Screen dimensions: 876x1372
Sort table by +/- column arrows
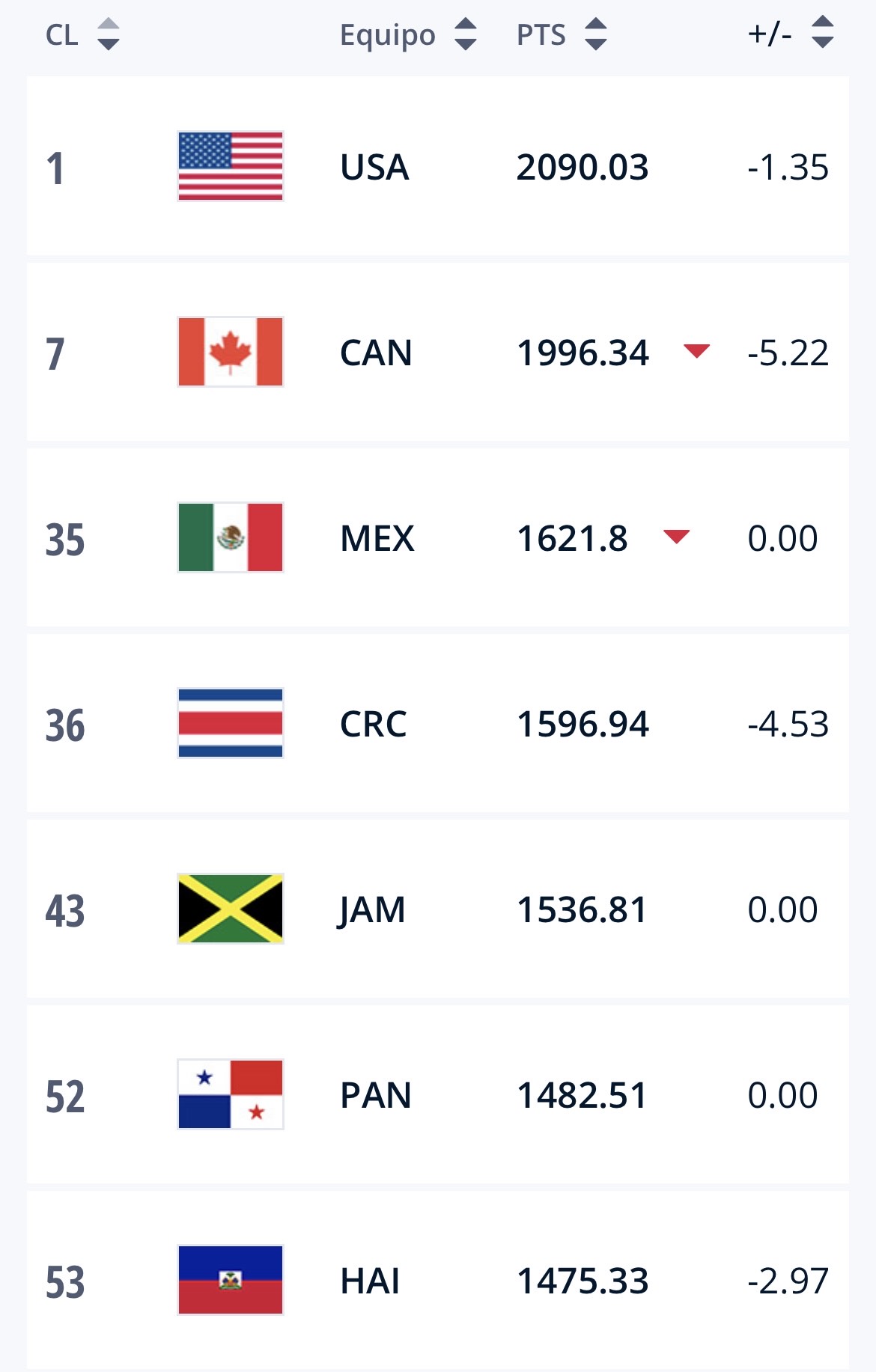pyautogui.click(x=823, y=33)
